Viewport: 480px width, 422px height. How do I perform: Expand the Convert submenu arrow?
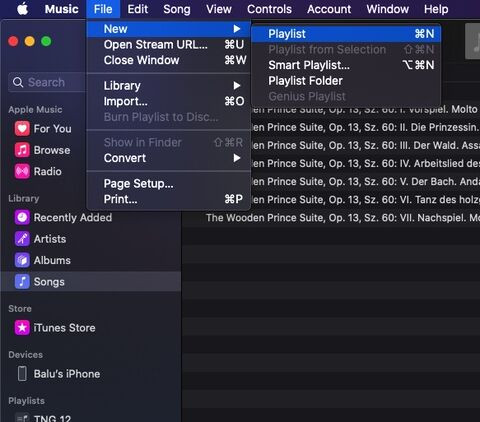[x=237, y=158]
